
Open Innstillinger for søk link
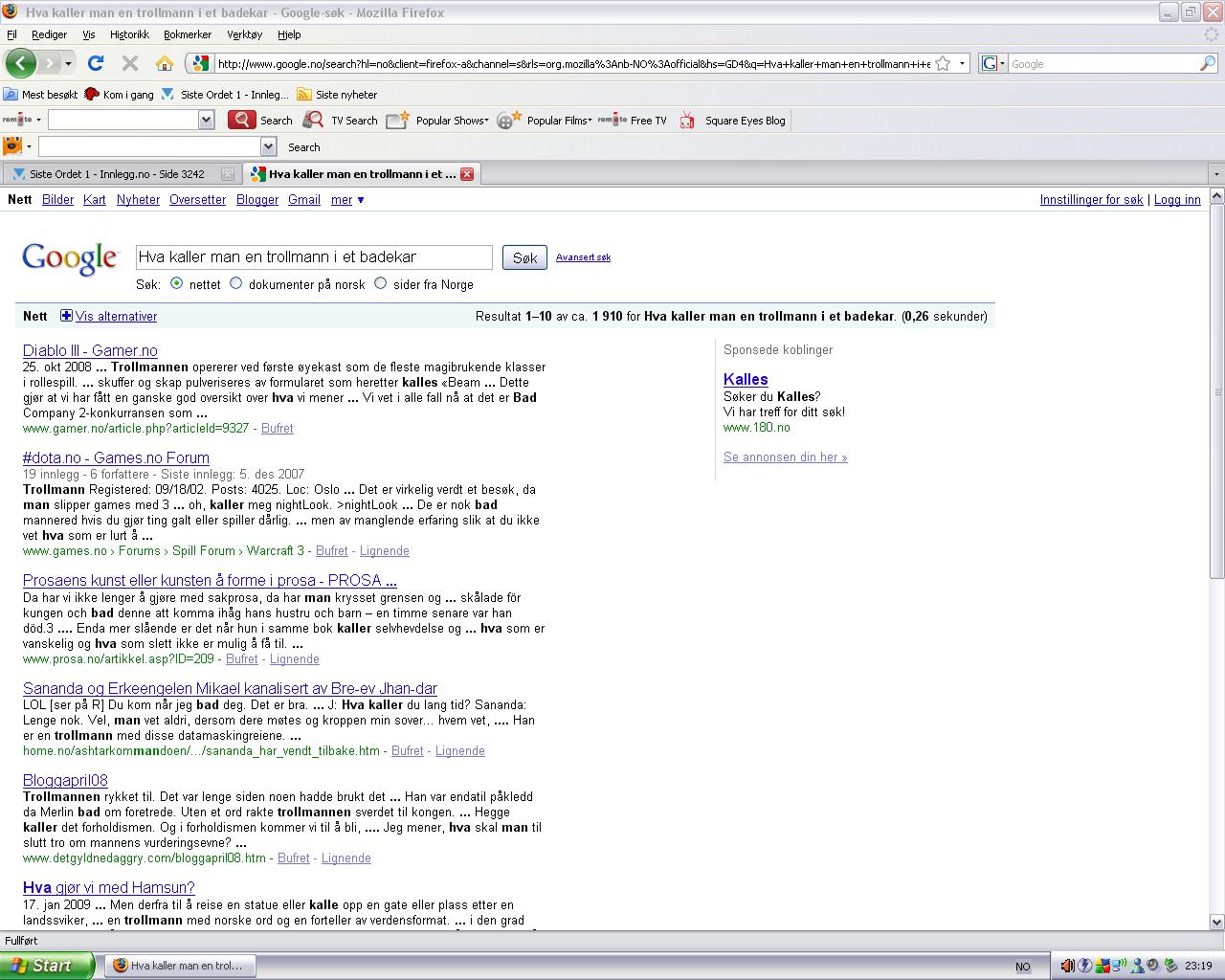point(1092,199)
